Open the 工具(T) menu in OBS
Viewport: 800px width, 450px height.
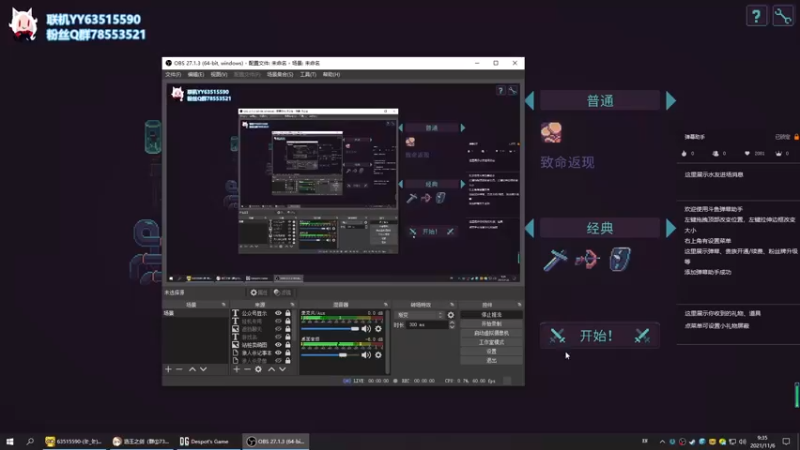point(308,74)
